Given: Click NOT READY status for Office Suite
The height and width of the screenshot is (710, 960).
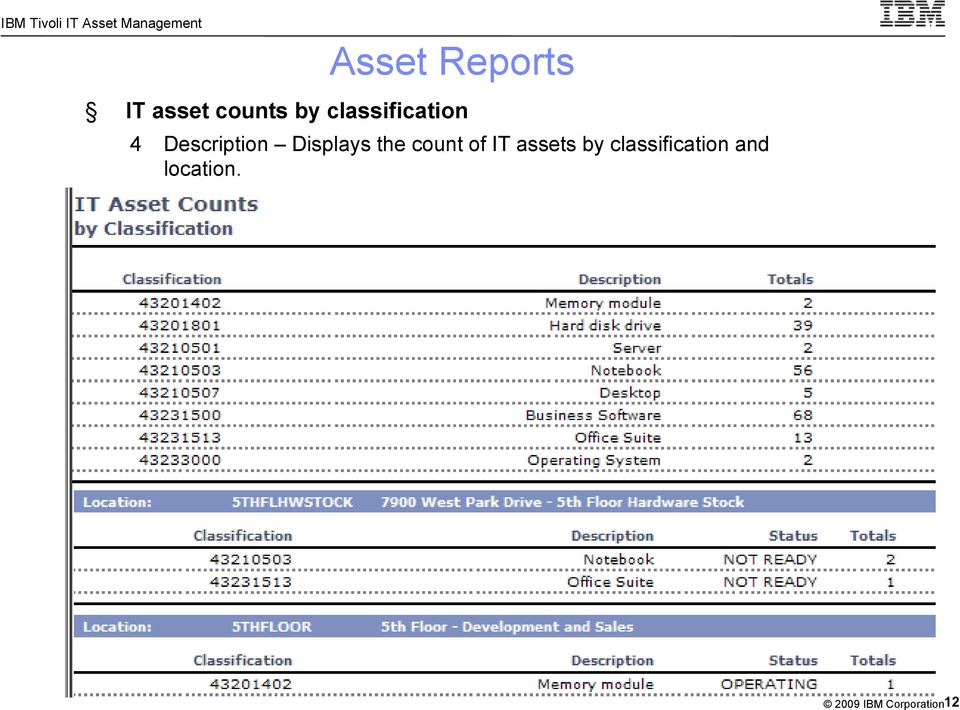Looking at the screenshot, I should tap(770, 582).
